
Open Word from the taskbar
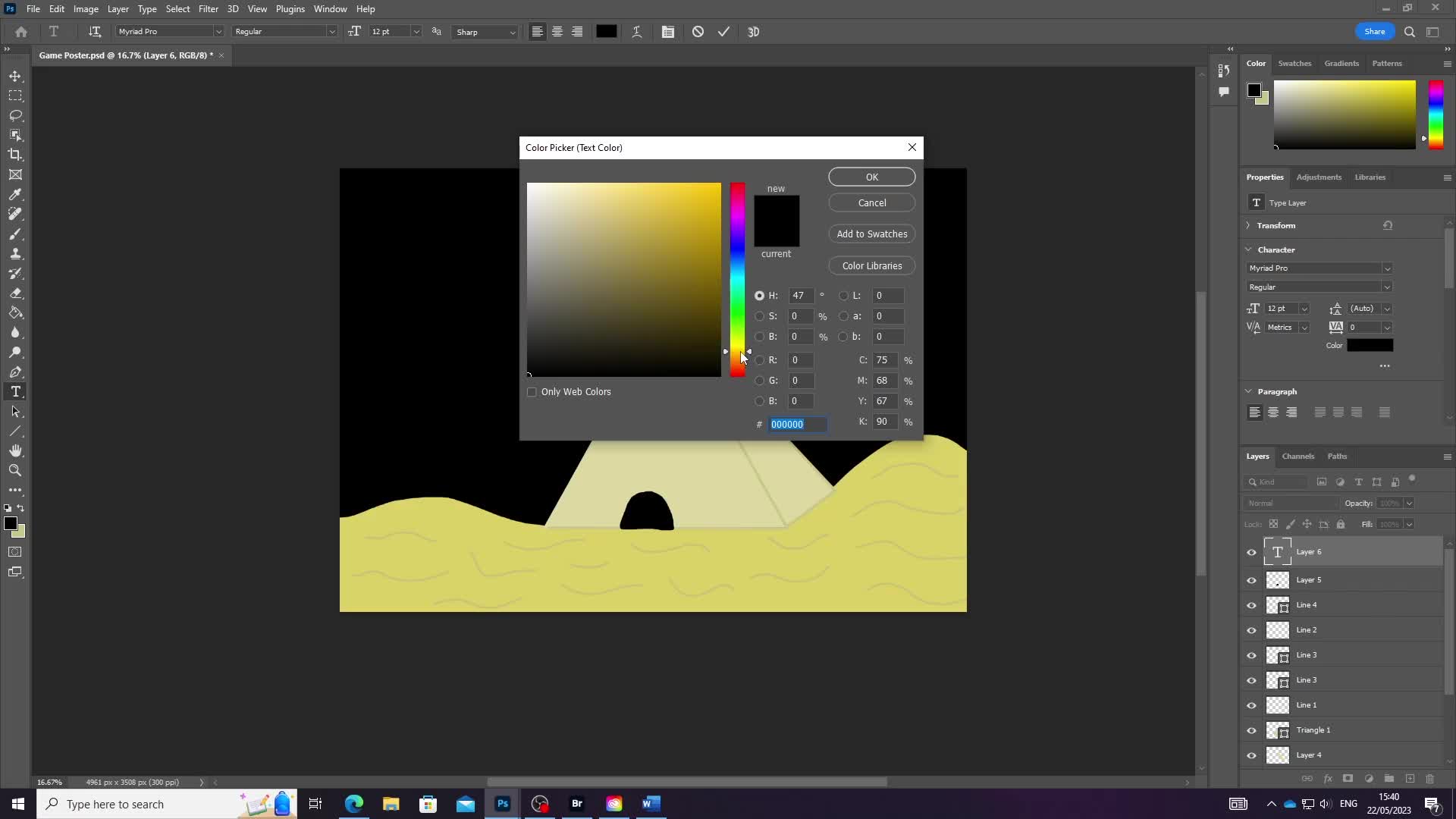coord(651,804)
